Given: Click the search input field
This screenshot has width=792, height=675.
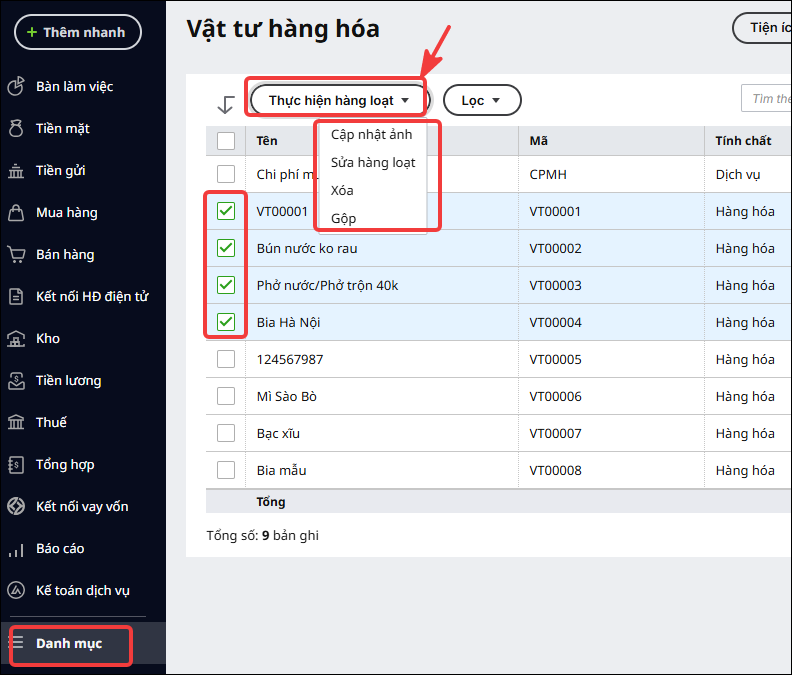Looking at the screenshot, I should pos(766,99).
